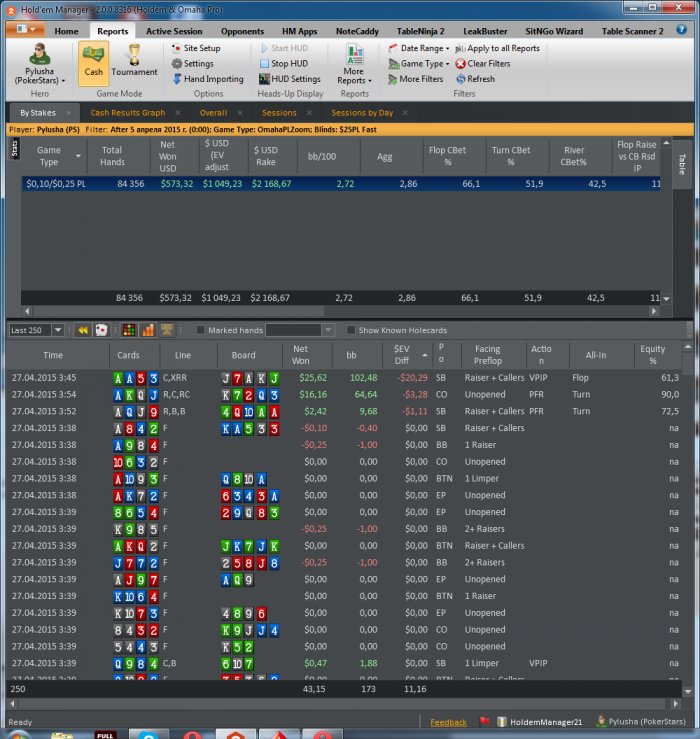Sort stats by bb/100 column
The height and width of the screenshot is (739, 700).
[x=329, y=156]
